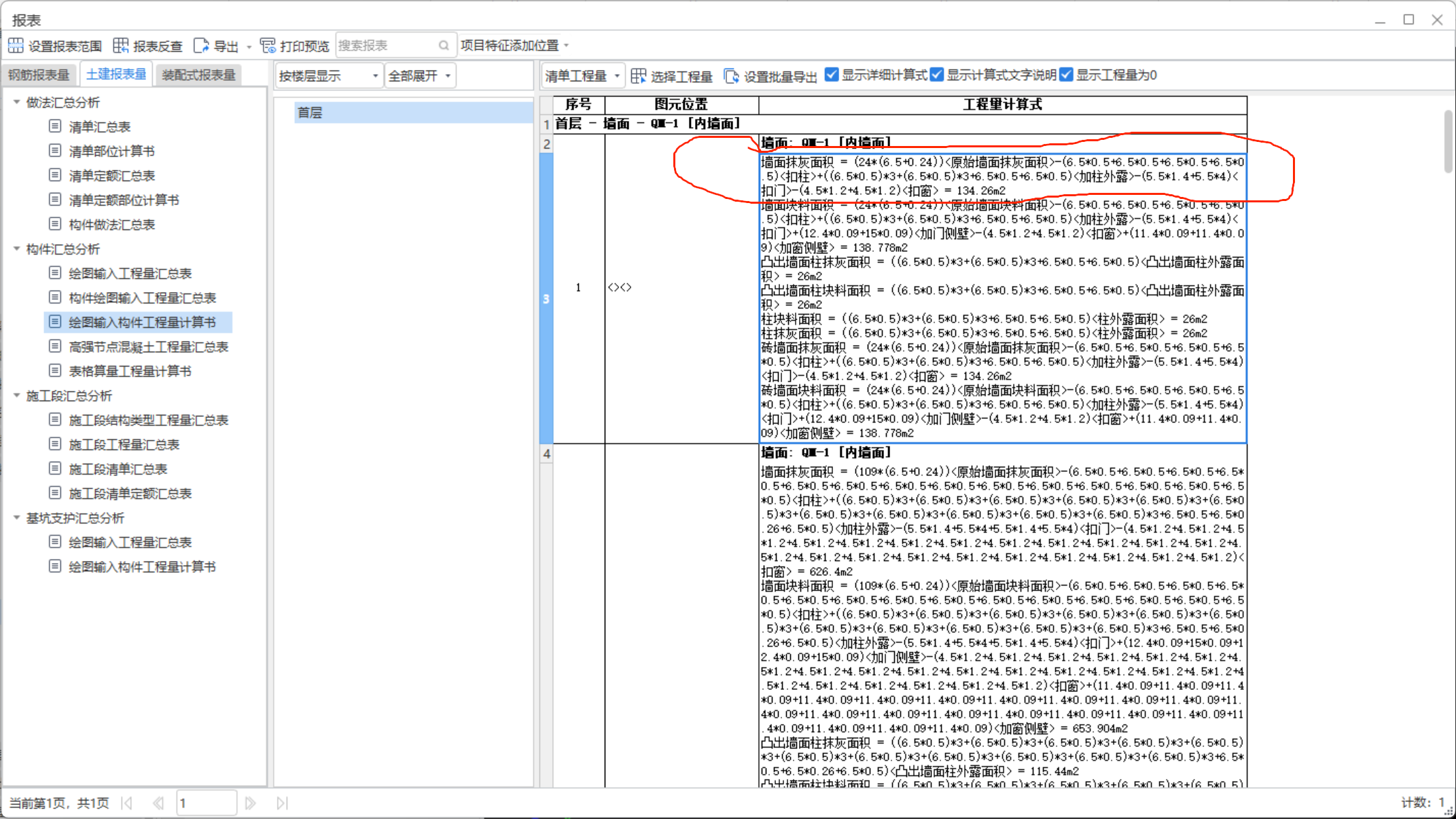The image size is (1456, 819).
Task: Click the search magnifier in 搜索报表
Action: 444,45
